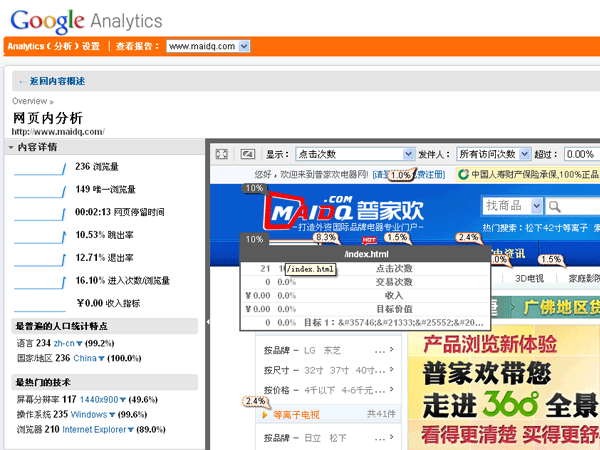This screenshot has width=600, height=450.
Task: Click sparkline graph for 00:02:13 网页停留时间
Action: point(40,214)
